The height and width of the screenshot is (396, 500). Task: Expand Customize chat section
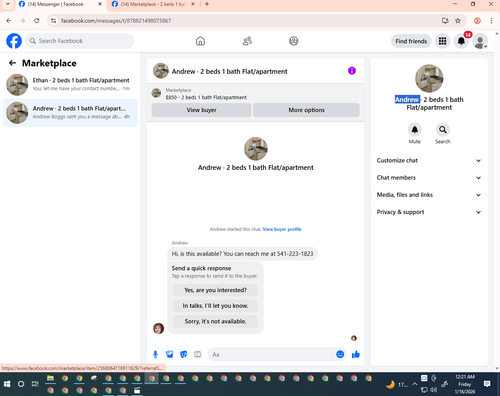coord(429,160)
